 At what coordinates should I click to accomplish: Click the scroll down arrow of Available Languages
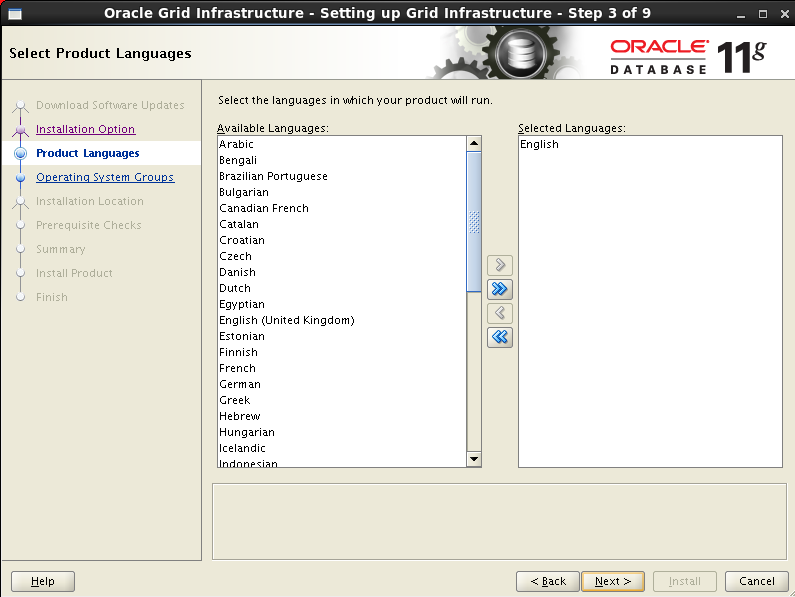click(474, 459)
